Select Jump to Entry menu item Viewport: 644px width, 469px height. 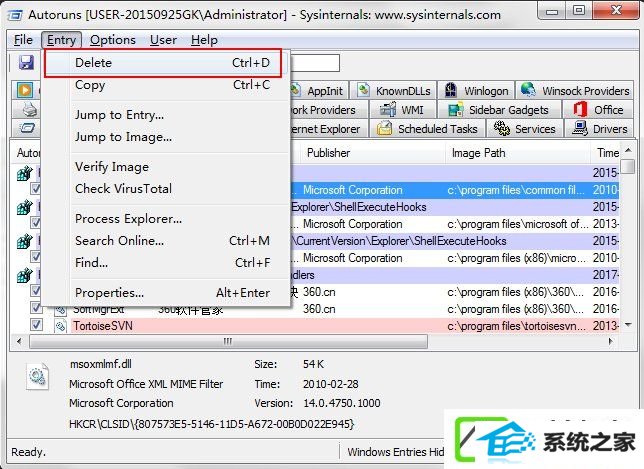[166, 115]
